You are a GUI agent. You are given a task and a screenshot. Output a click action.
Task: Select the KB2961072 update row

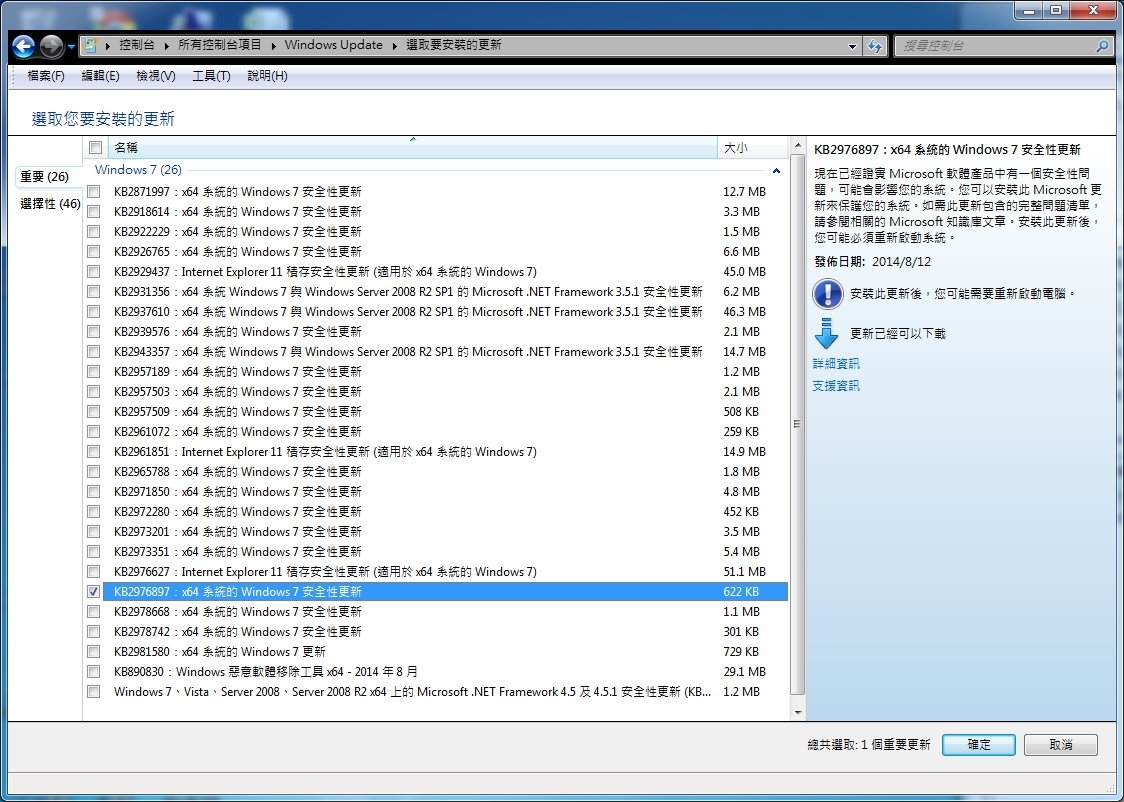[445, 431]
